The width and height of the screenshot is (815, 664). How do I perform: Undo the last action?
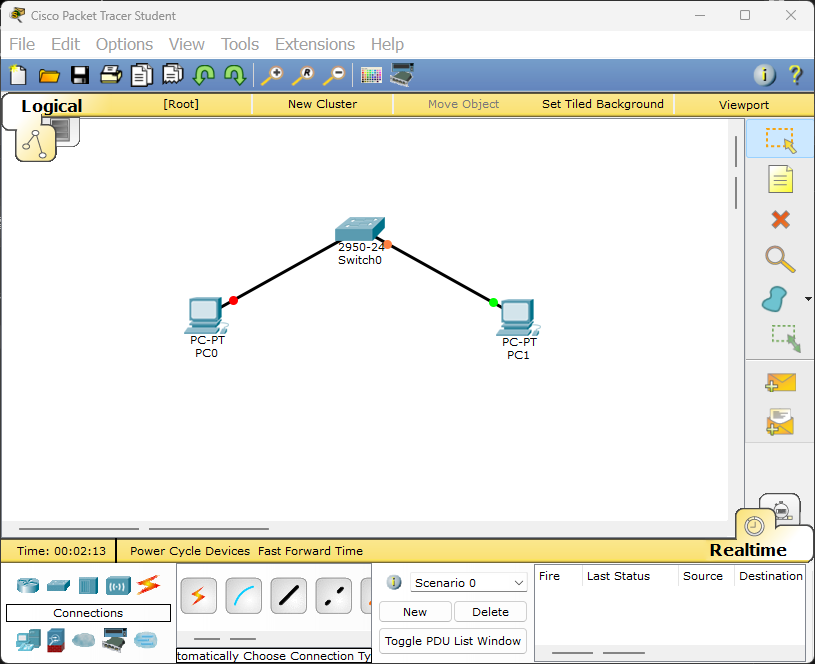click(203, 75)
